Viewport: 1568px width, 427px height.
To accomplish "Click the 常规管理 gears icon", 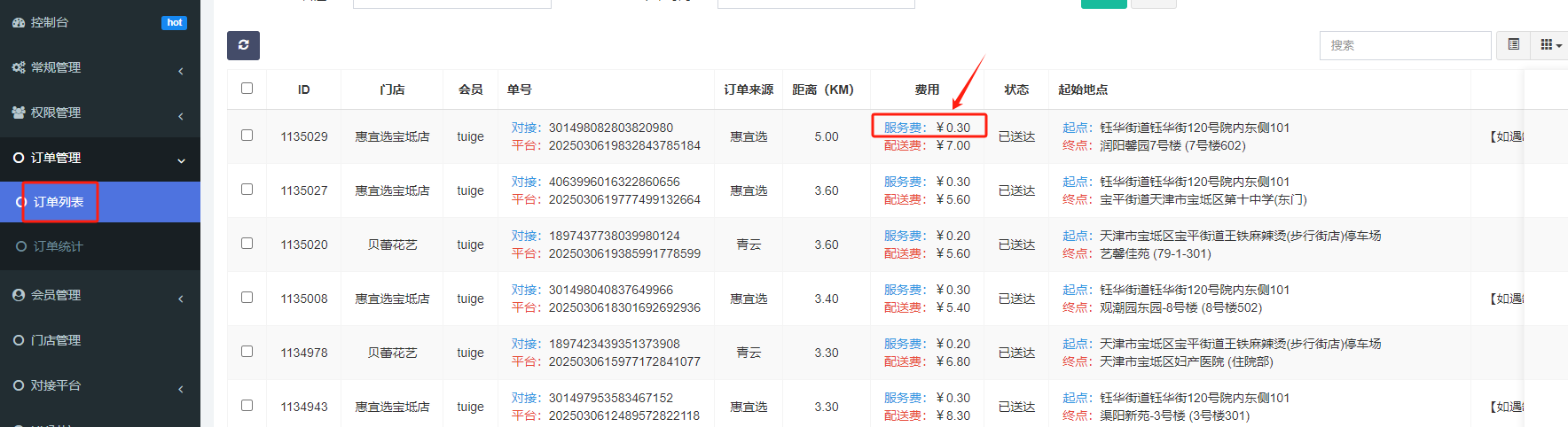I will pos(19,67).
